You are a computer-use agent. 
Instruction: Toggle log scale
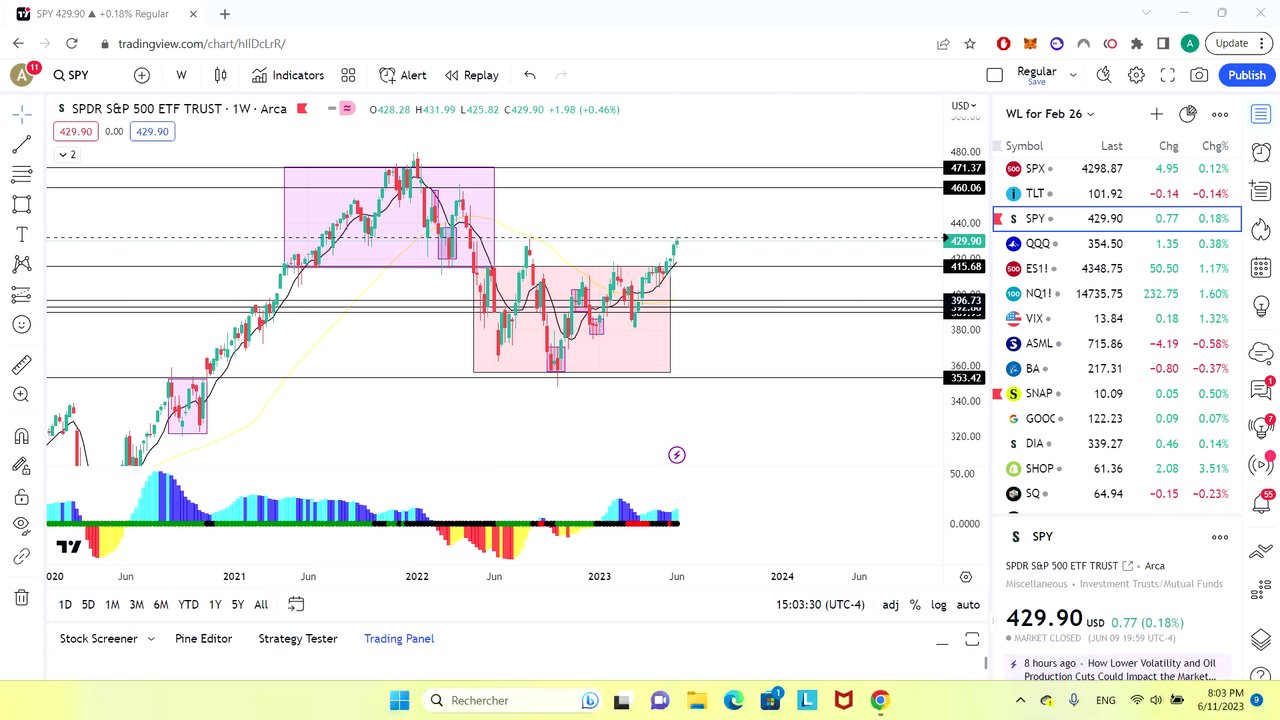click(x=939, y=604)
